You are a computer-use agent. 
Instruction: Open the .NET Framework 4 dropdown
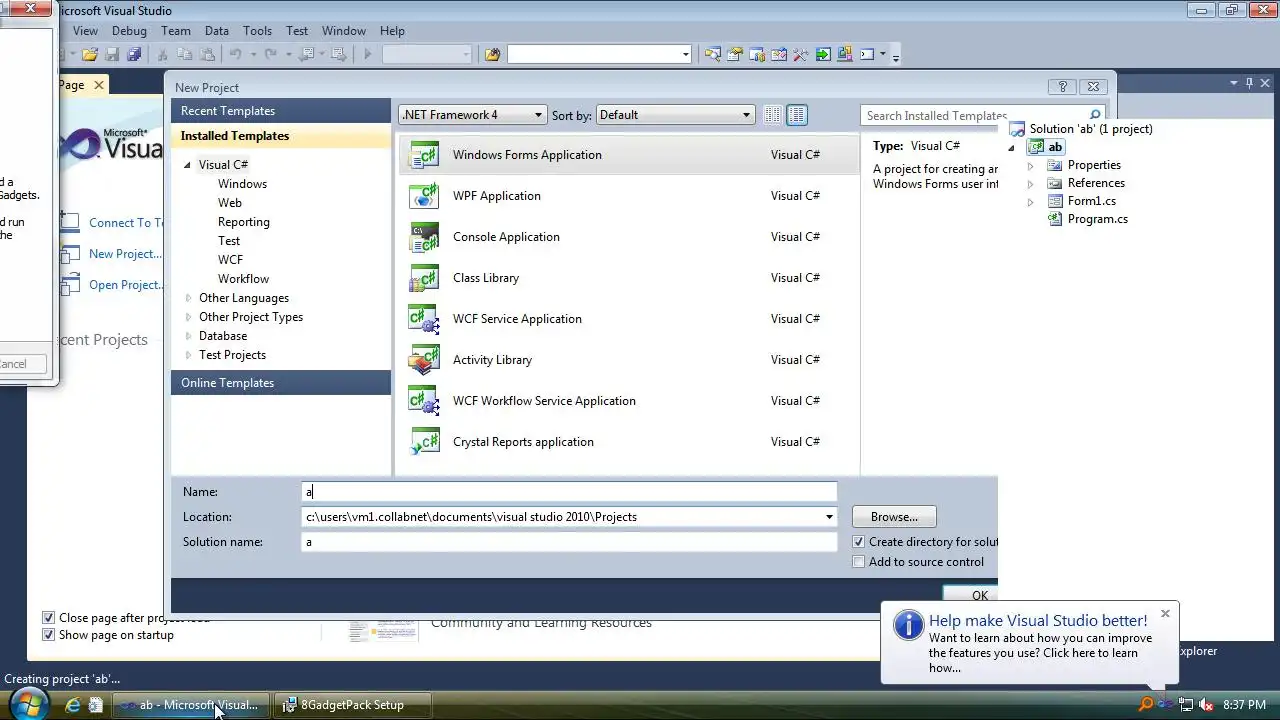coord(472,115)
